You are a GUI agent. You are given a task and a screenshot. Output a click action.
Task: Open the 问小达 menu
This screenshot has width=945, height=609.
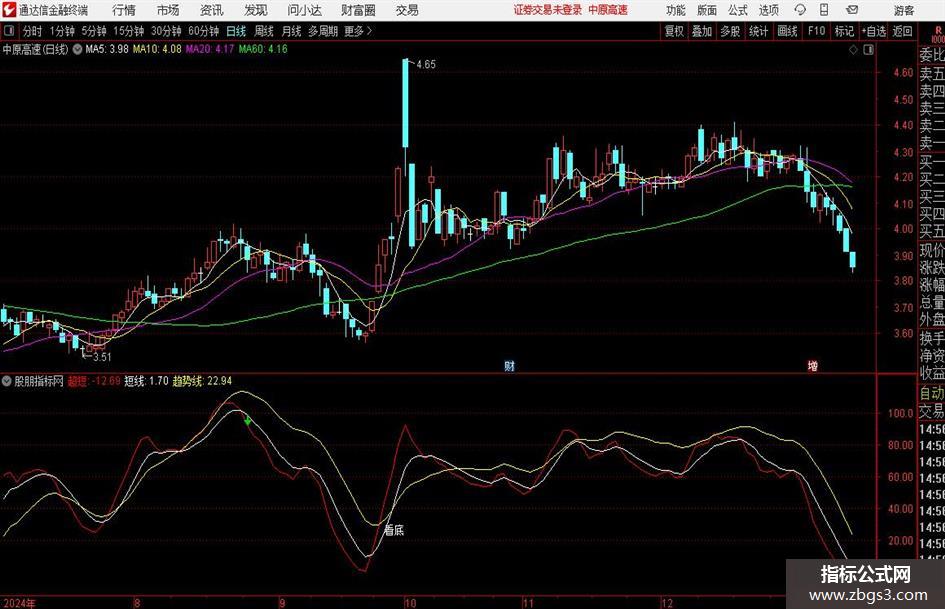coord(304,10)
